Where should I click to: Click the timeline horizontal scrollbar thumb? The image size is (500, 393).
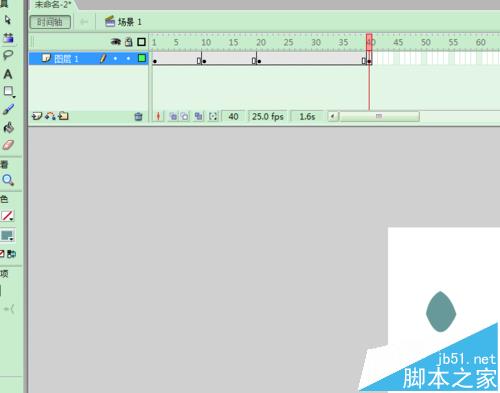(379, 116)
